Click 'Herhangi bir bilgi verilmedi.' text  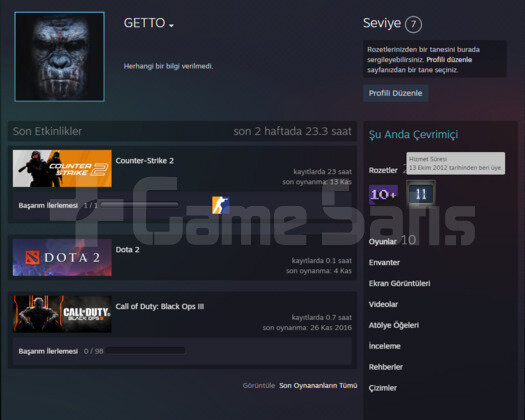coord(168,66)
